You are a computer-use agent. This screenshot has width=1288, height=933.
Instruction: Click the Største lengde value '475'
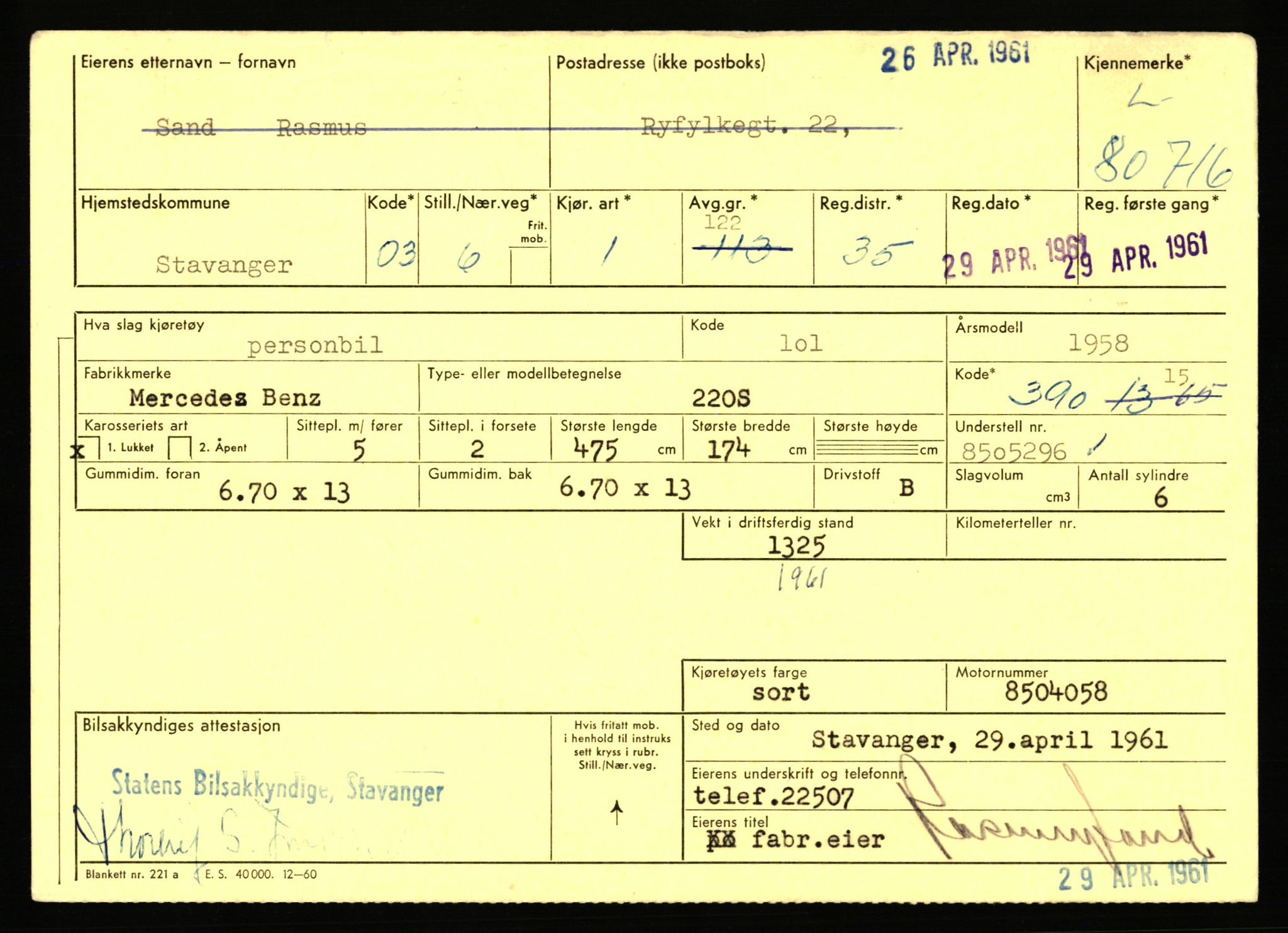click(596, 449)
